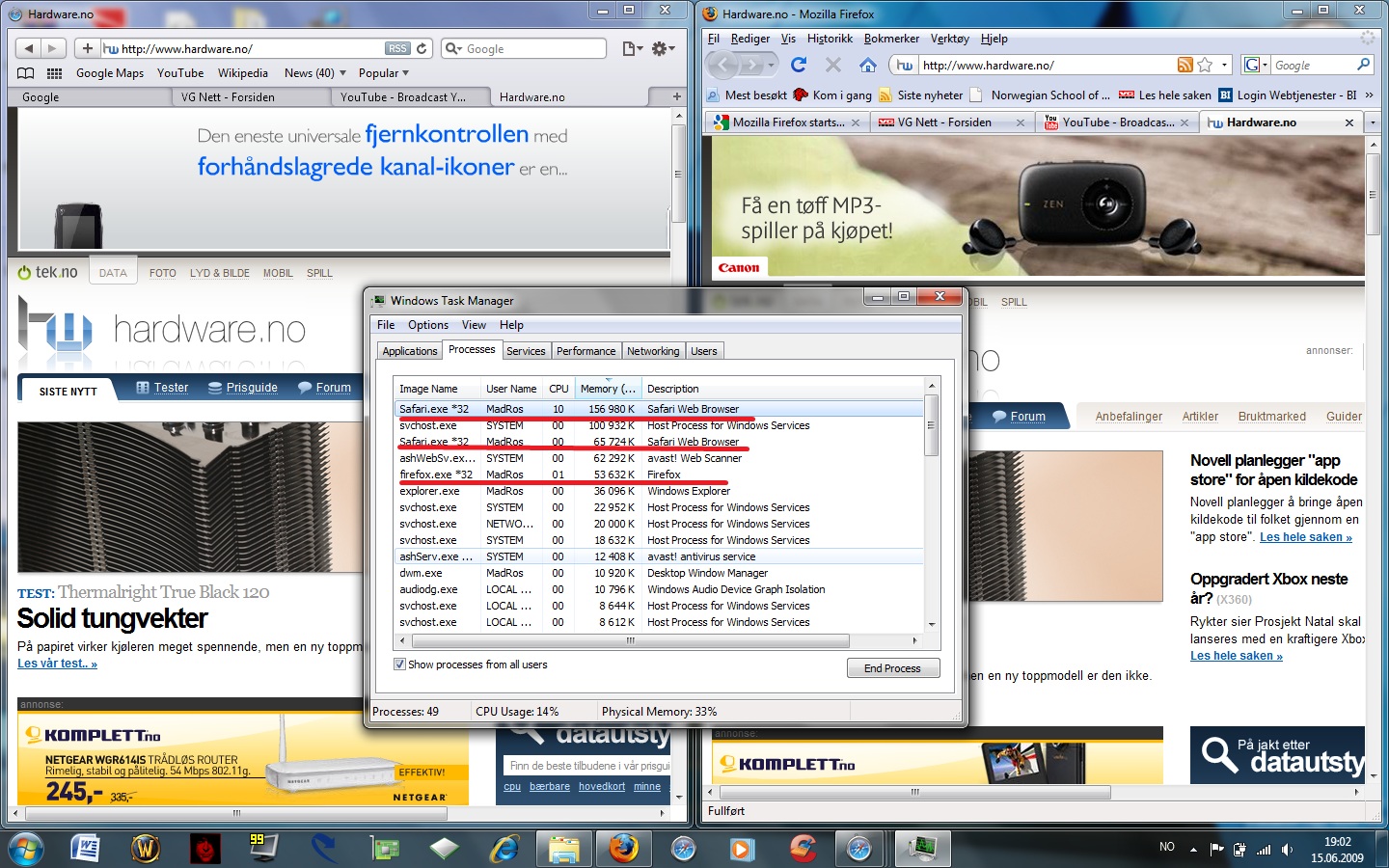List all tabs in the Firefox dropdown
This screenshot has width=1389, height=868.
click(x=1373, y=122)
